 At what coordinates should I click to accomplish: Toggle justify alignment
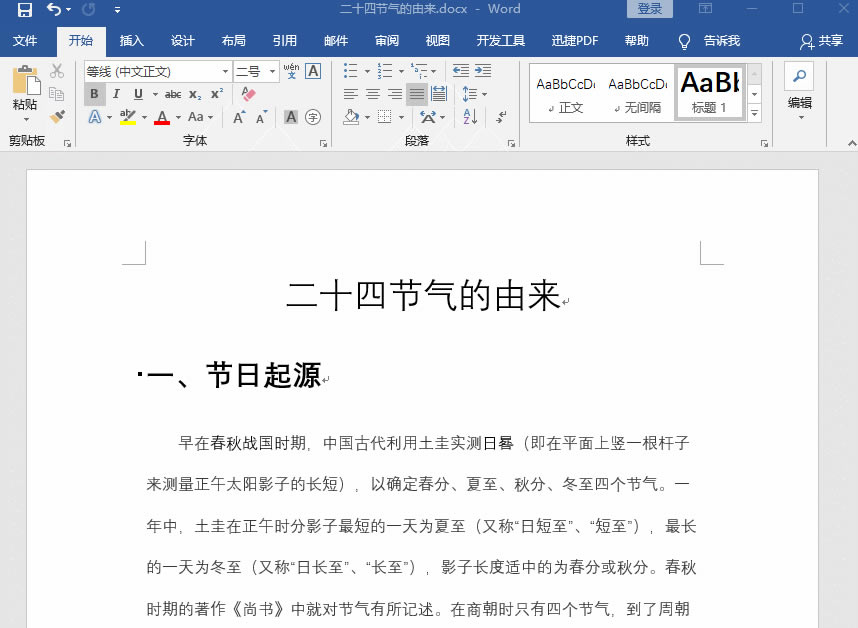coord(416,94)
